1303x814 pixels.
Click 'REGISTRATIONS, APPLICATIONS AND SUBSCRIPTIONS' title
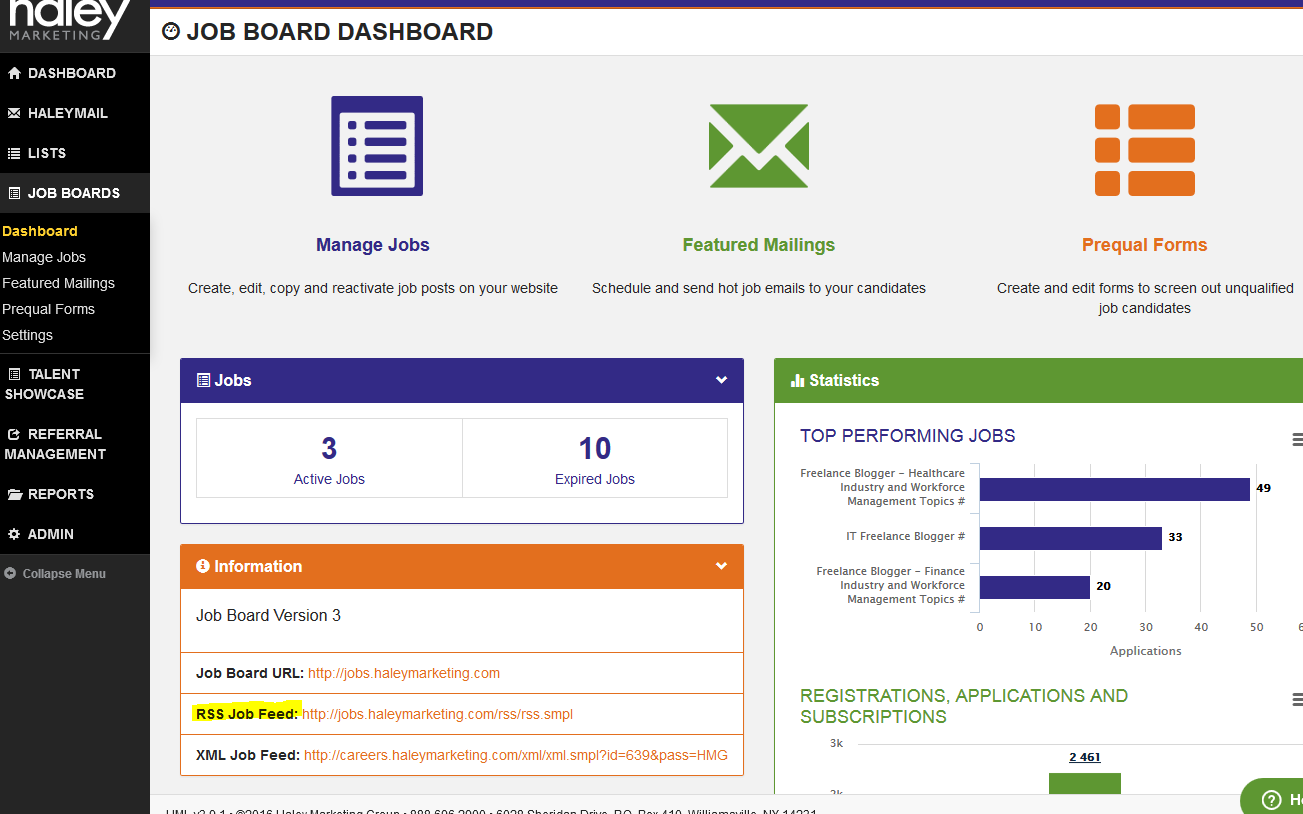[964, 706]
